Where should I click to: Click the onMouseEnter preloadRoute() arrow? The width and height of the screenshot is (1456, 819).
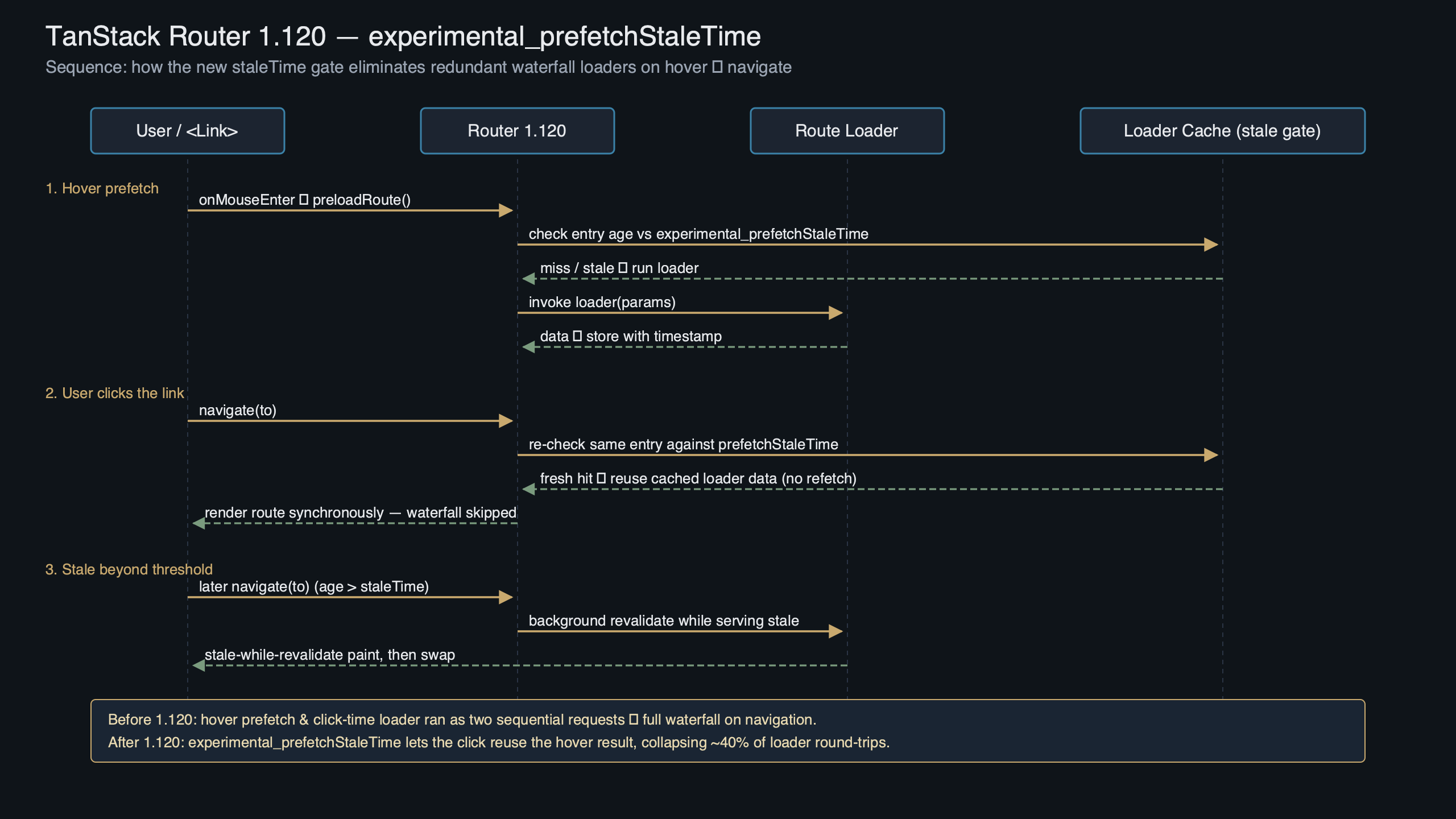click(x=350, y=210)
